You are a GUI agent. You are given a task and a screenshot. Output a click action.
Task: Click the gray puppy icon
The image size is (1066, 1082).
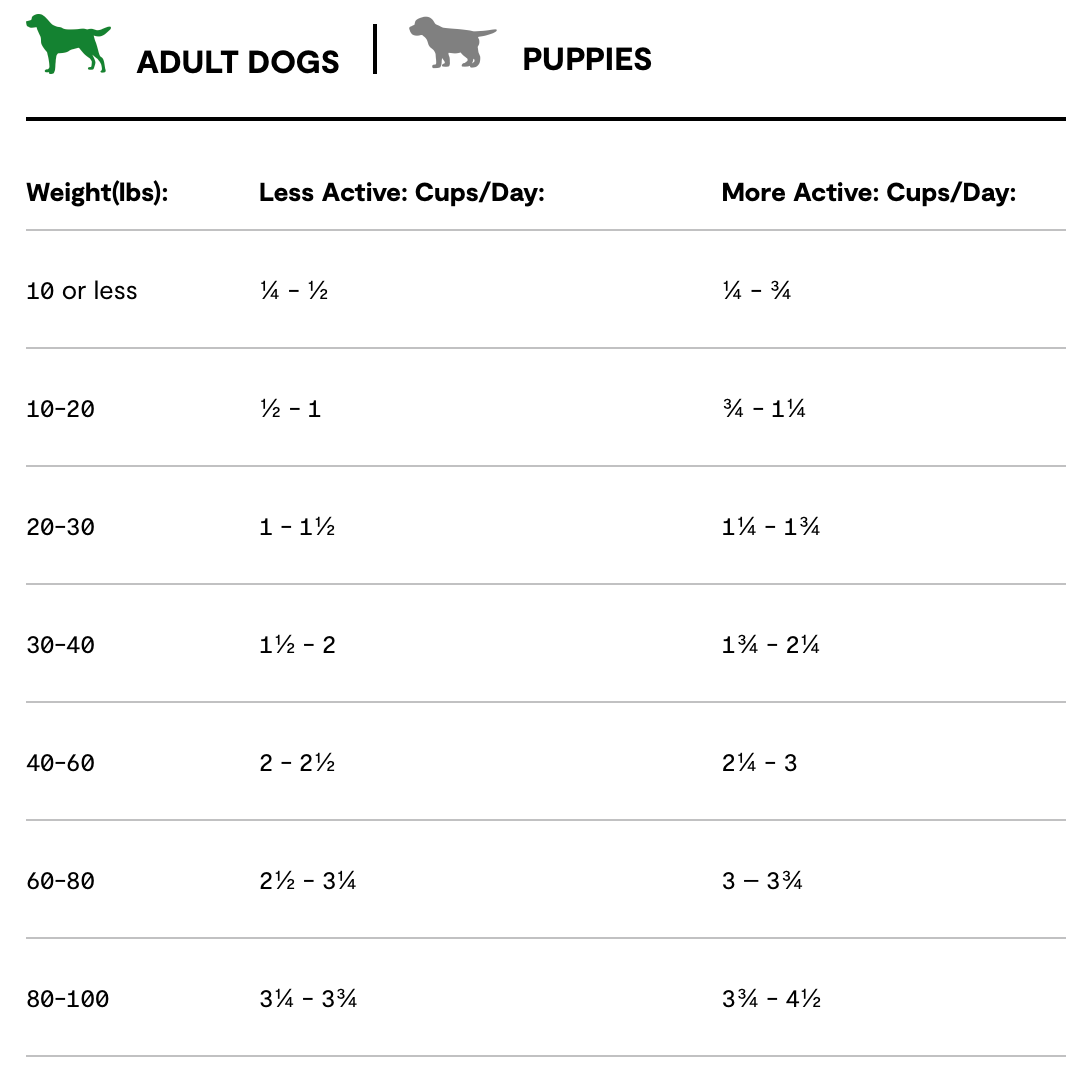pyautogui.click(x=452, y=43)
